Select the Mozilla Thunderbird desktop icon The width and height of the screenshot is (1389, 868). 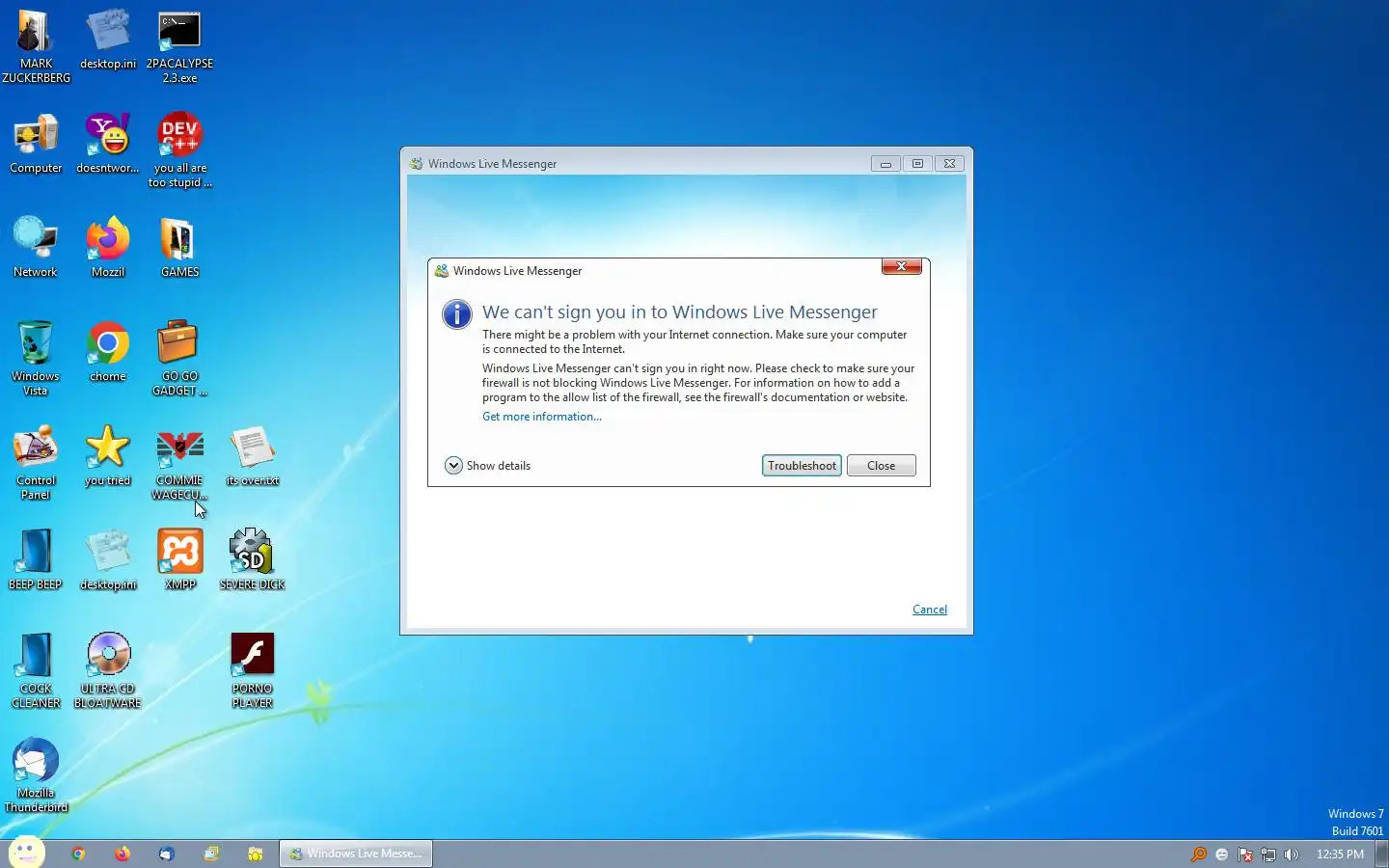36,775
